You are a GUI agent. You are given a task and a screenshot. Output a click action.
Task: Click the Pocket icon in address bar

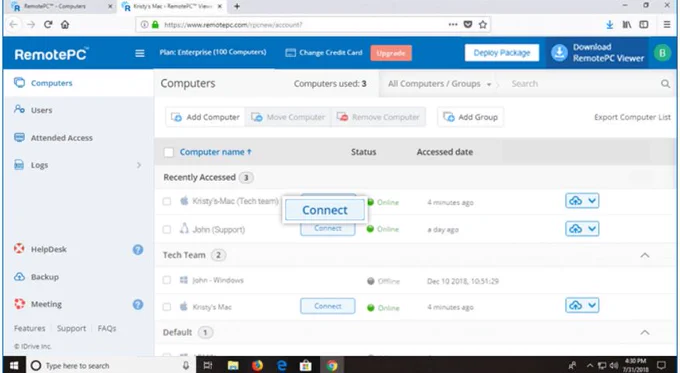pos(468,25)
